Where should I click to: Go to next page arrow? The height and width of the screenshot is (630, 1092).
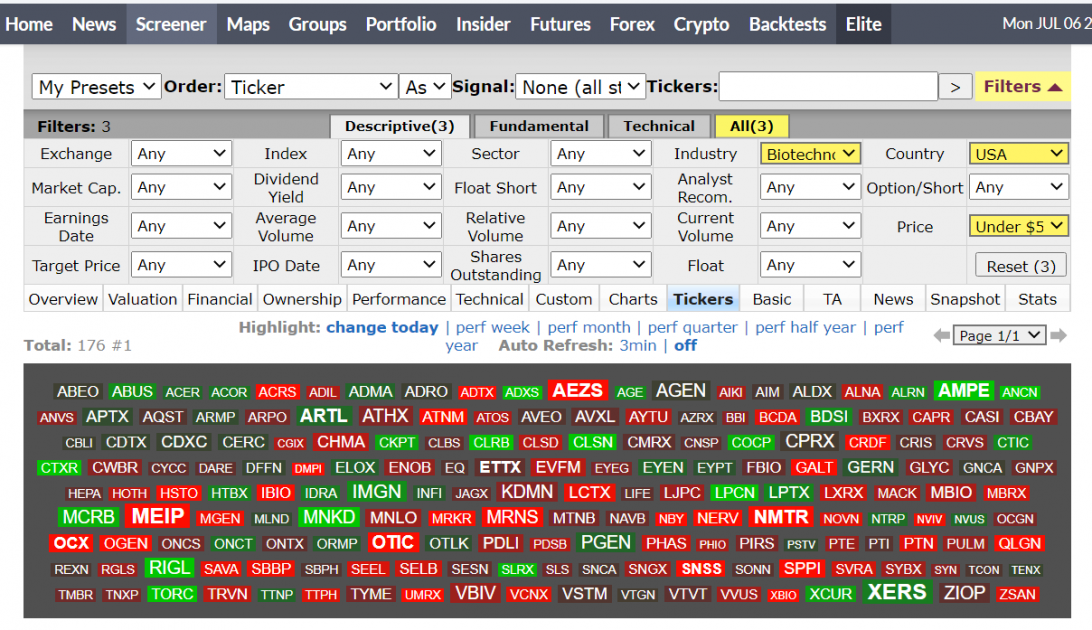click(1059, 336)
